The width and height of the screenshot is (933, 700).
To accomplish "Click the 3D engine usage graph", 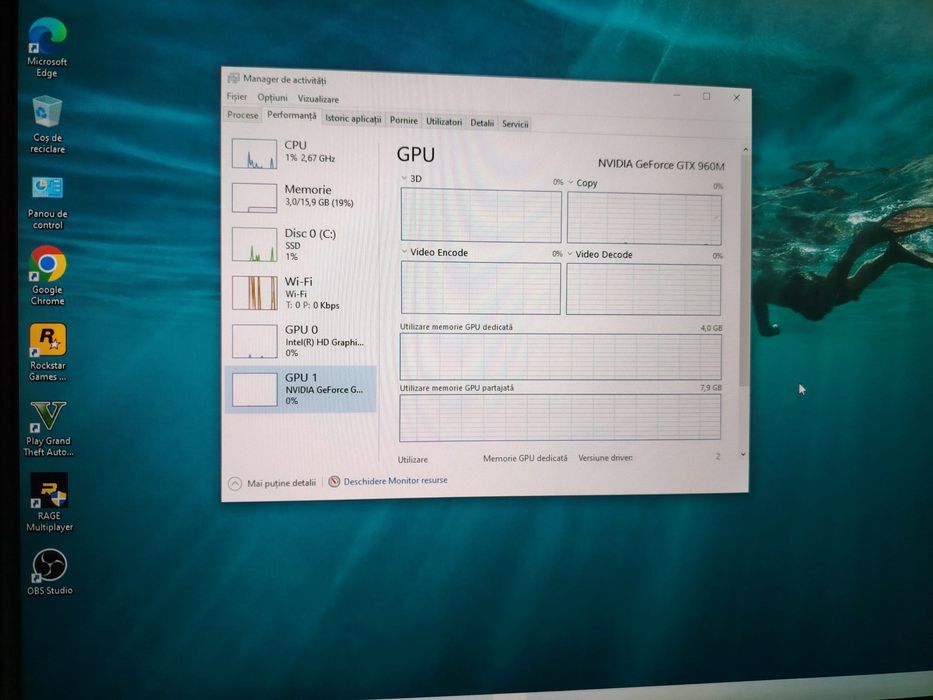I will (481, 215).
